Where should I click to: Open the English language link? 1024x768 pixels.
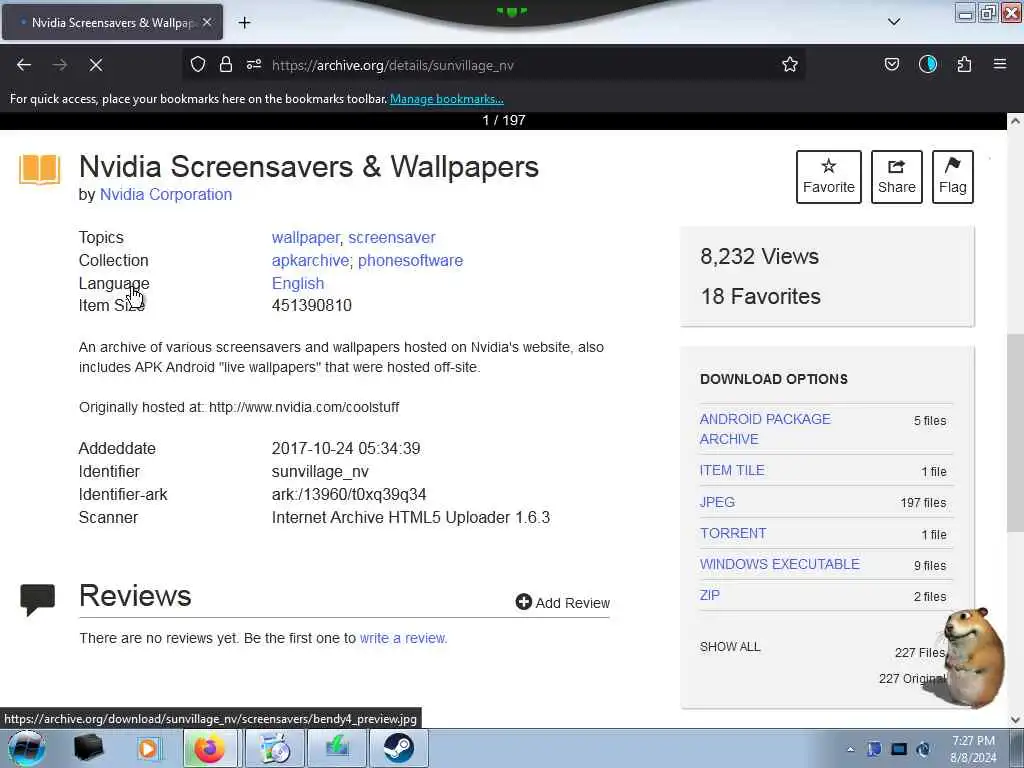click(x=298, y=283)
